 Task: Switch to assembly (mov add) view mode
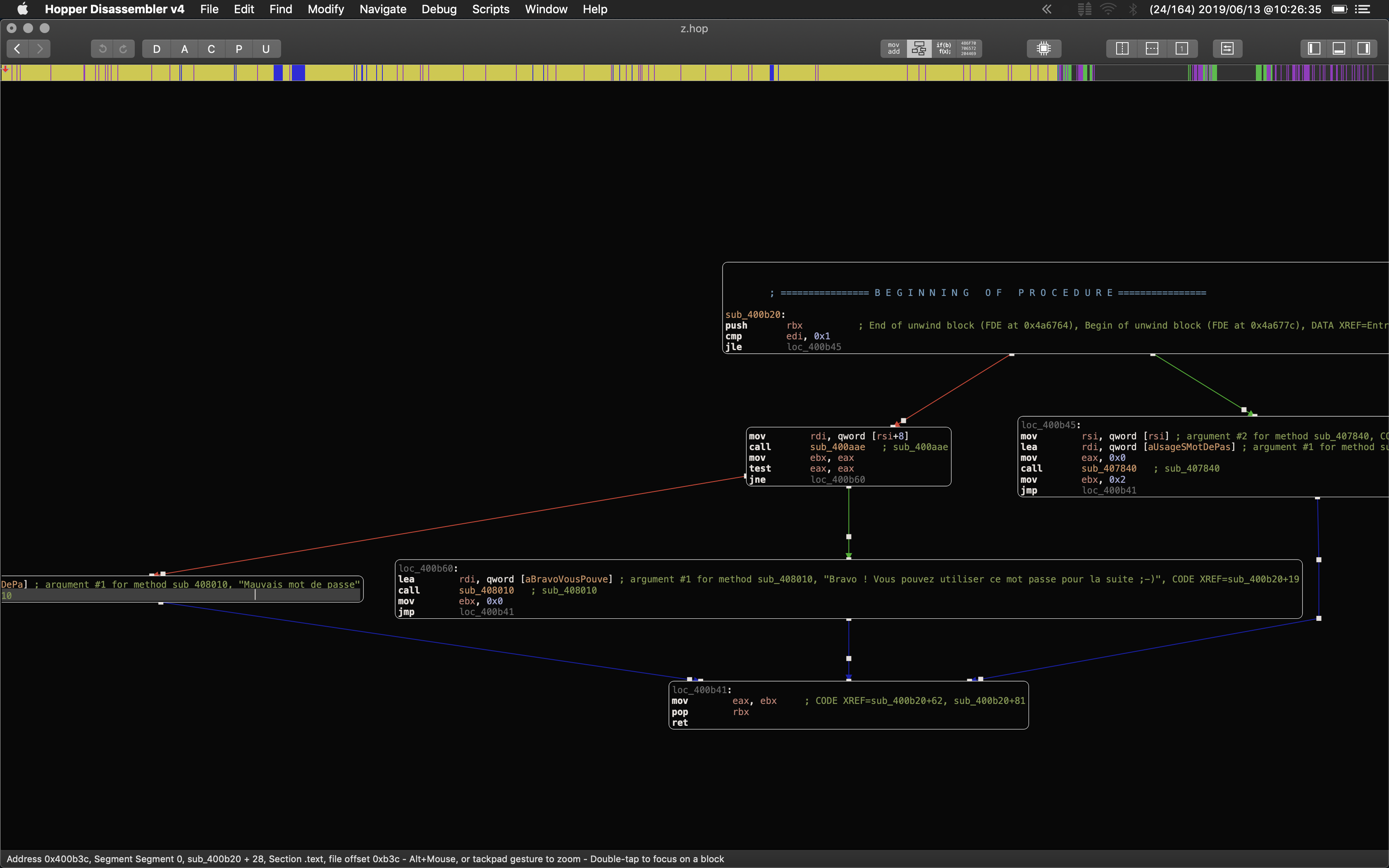(894, 49)
